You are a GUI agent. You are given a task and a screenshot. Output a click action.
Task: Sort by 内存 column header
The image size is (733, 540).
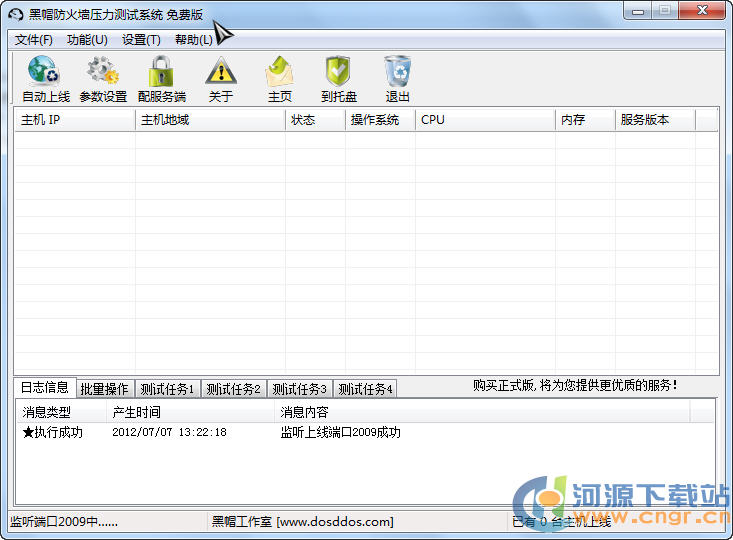tap(585, 120)
